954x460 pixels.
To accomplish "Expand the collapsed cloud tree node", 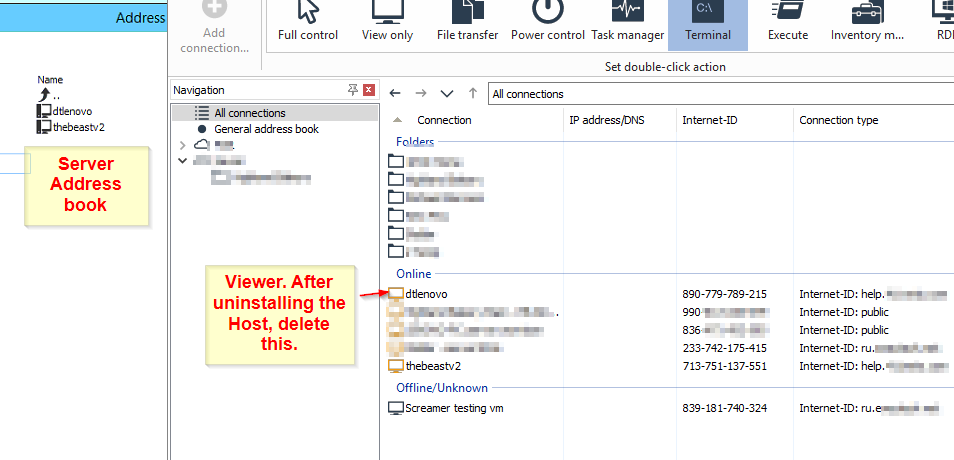I will click(182, 145).
